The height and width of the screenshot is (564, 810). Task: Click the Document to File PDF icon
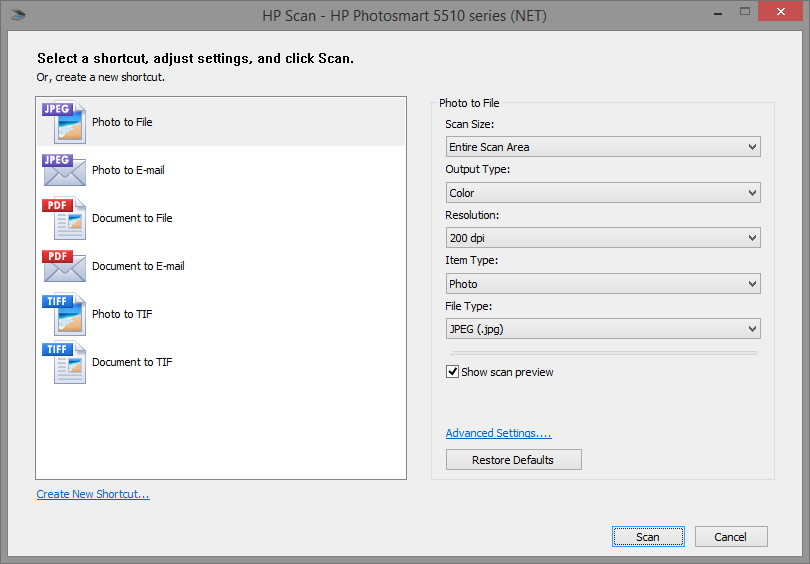coord(64,218)
